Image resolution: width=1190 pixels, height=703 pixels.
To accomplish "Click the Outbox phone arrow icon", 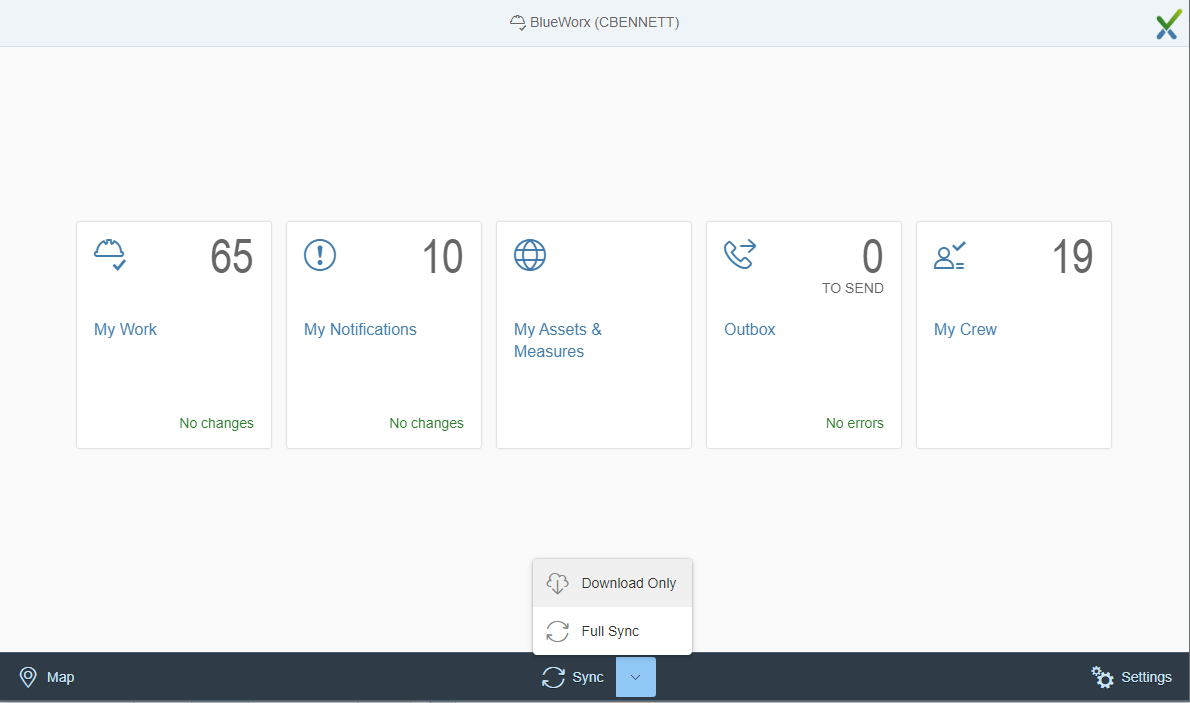I will (740, 254).
